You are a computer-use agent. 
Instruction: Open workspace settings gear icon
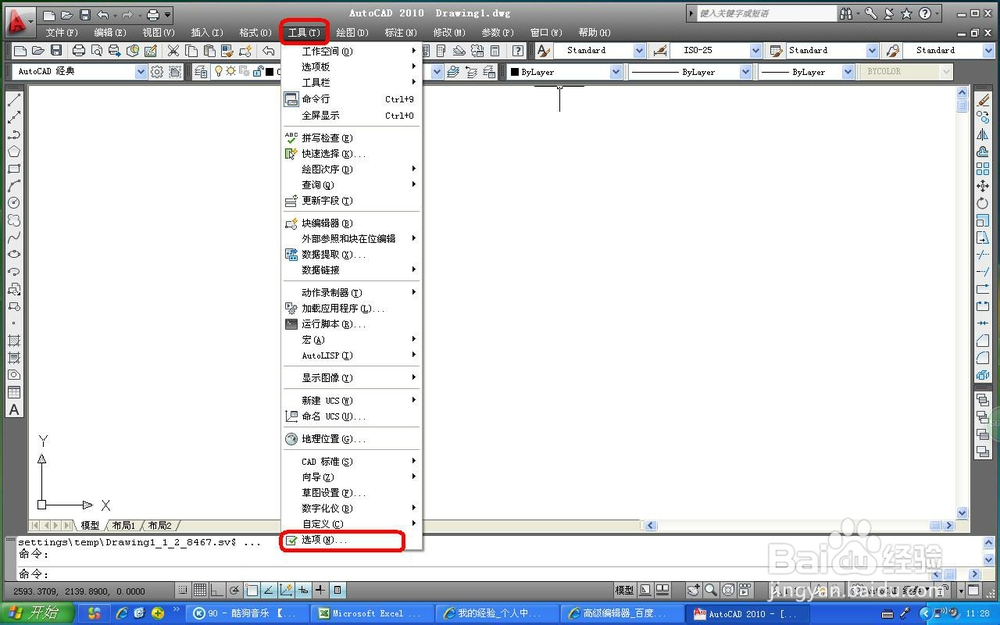pyautogui.click(x=157, y=72)
